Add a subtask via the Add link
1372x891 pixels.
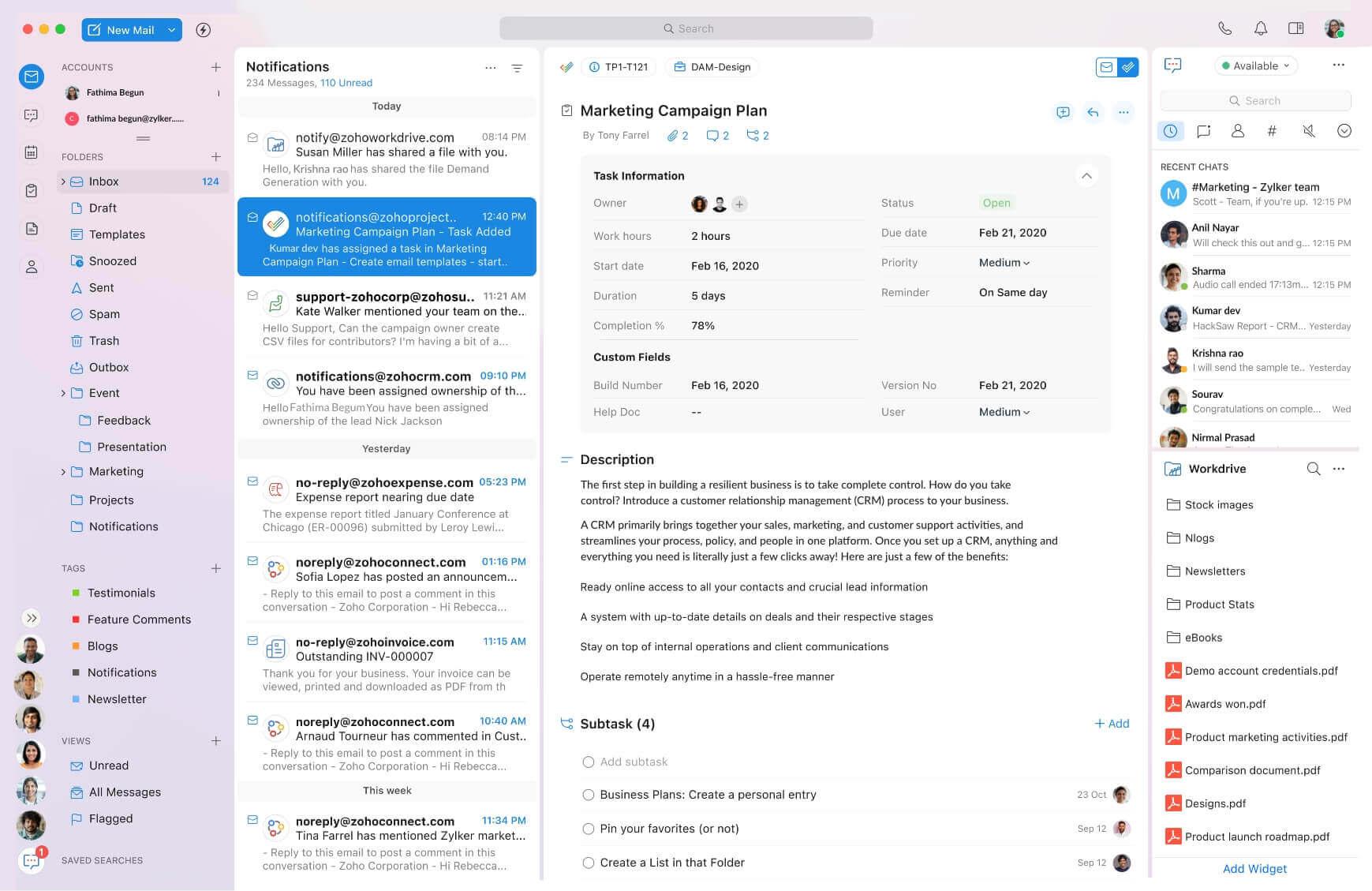[x=1112, y=724]
